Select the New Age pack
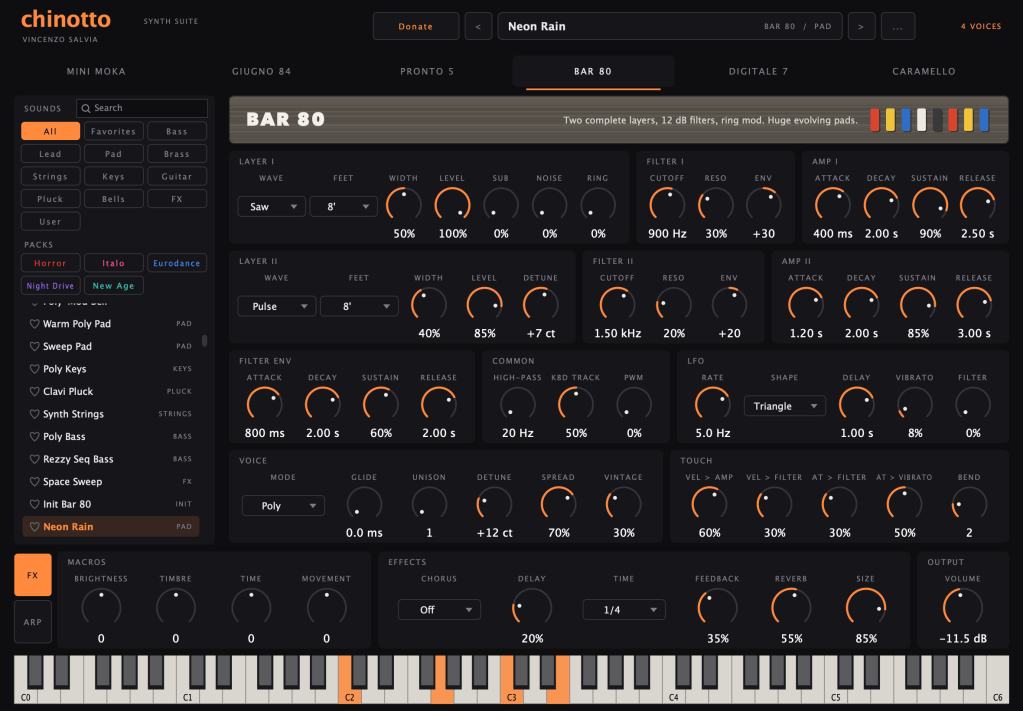The width and height of the screenshot is (1023, 711). tap(114, 286)
